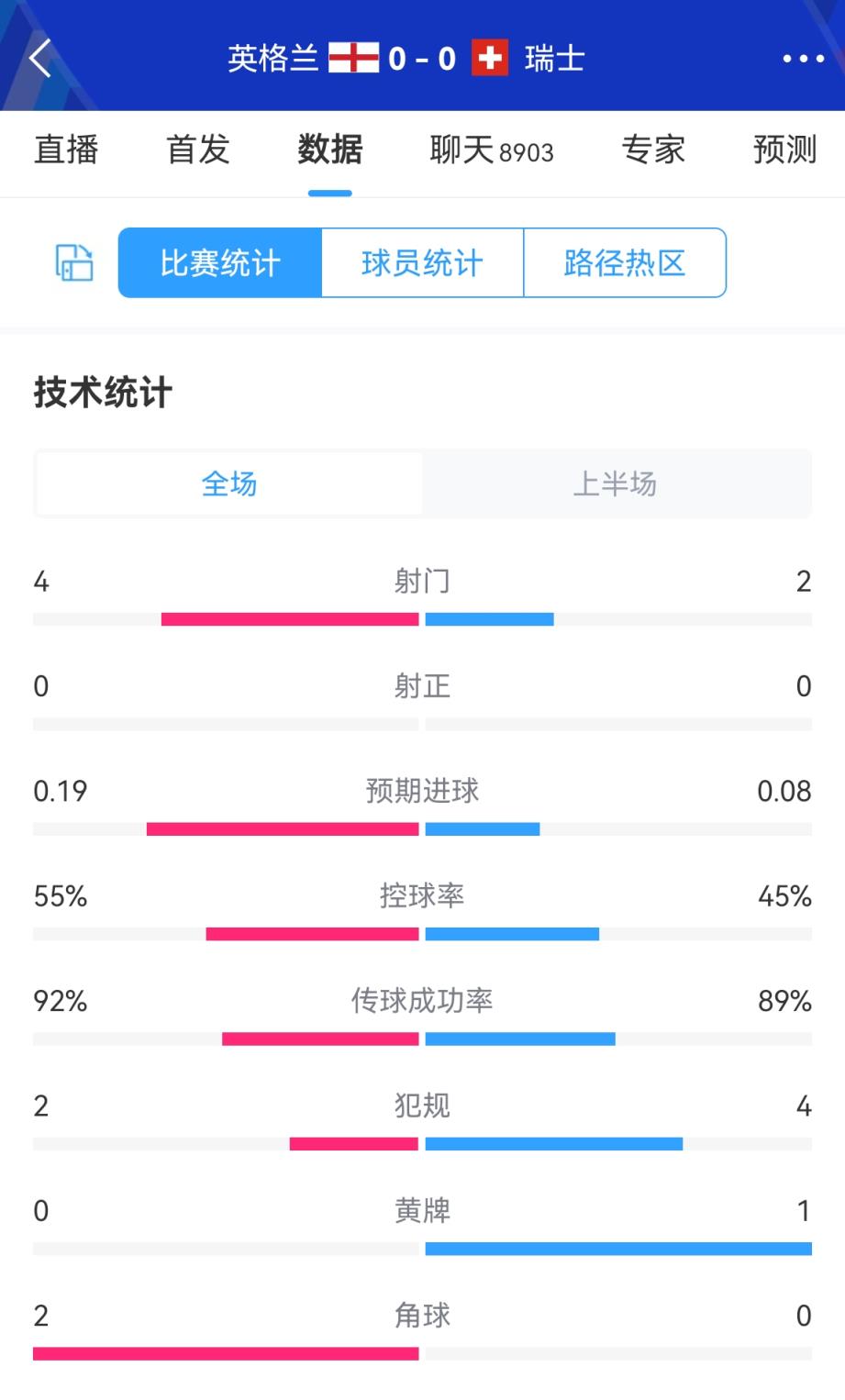This screenshot has width=845, height=1400.
Task: Tap the share screenshot icon
Action: (x=74, y=263)
